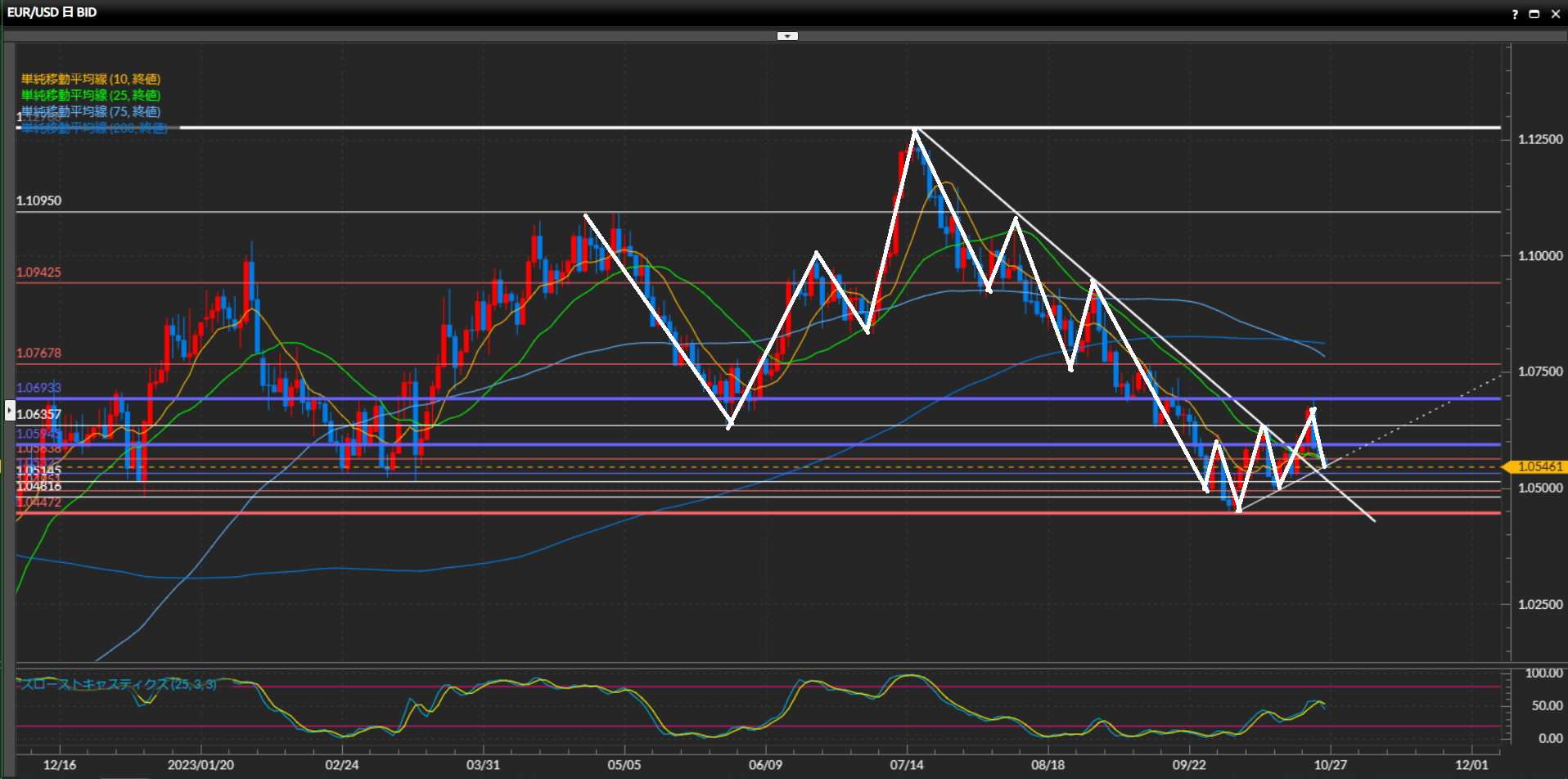This screenshot has width=1568, height=779.
Task: Click the current price tag 1.05461
Action: (1539, 466)
